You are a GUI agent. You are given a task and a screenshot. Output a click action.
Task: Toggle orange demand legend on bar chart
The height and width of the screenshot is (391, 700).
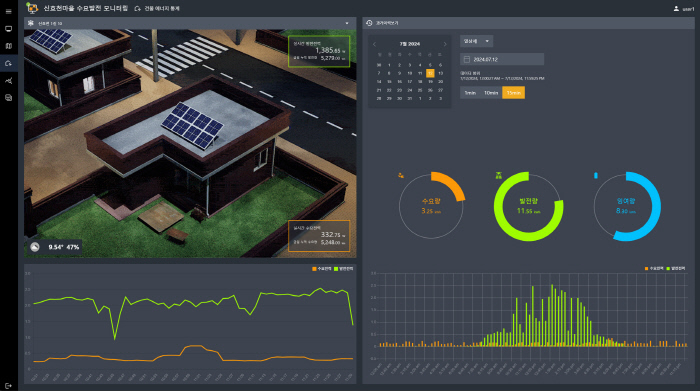pyautogui.click(x=654, y=268)
